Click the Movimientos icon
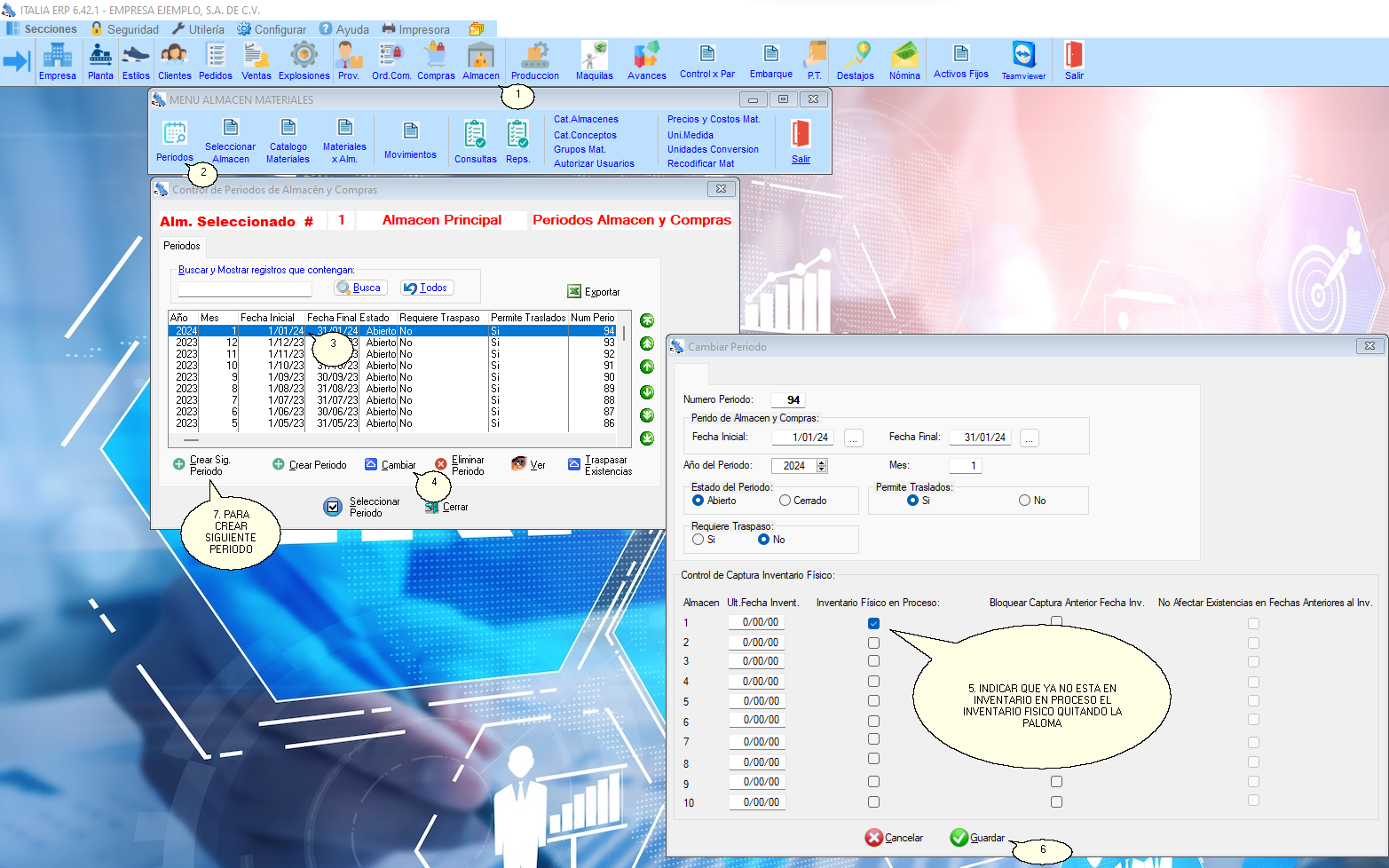This screenshot has width=1389, height=868. tap(410, 141)
